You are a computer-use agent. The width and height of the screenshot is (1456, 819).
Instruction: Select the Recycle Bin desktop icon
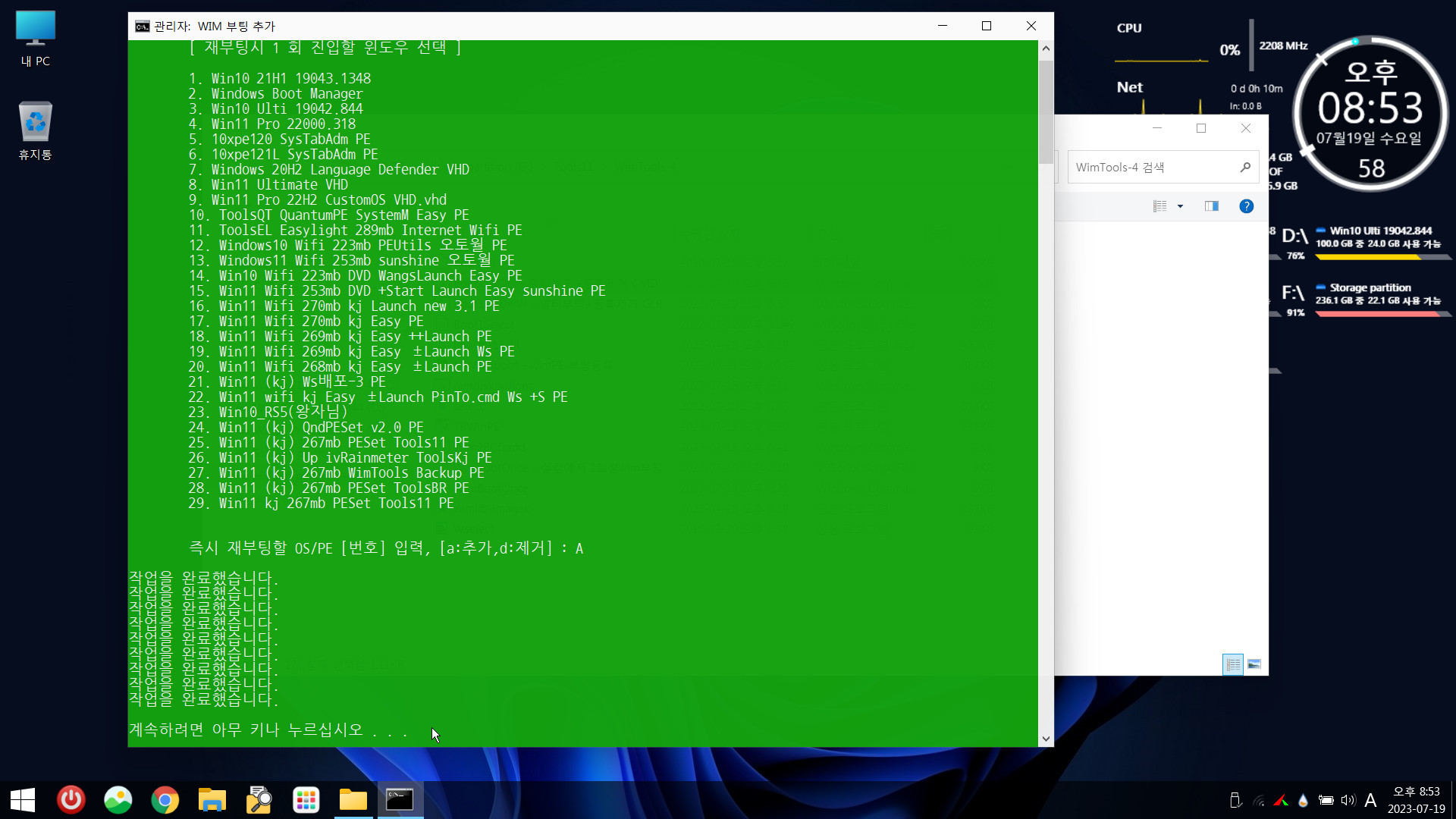[x=35, y=130]
